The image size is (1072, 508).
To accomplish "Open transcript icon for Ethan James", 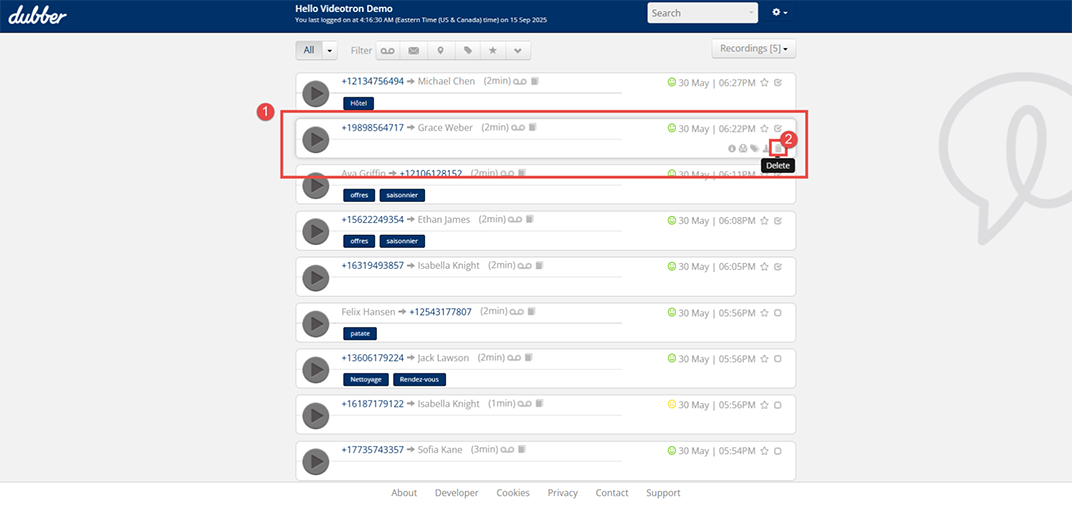I will click(x=530, y=219).
